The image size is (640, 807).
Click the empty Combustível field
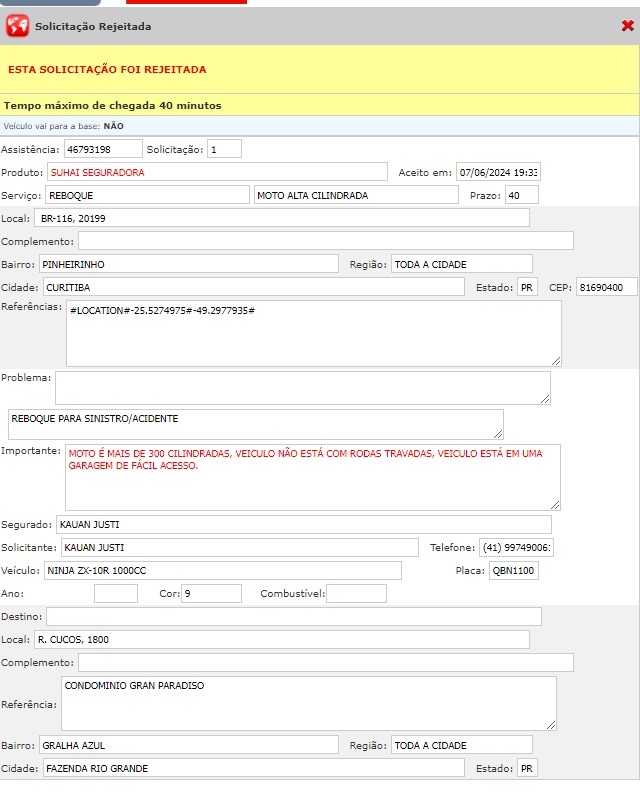[x=356, y=594]
